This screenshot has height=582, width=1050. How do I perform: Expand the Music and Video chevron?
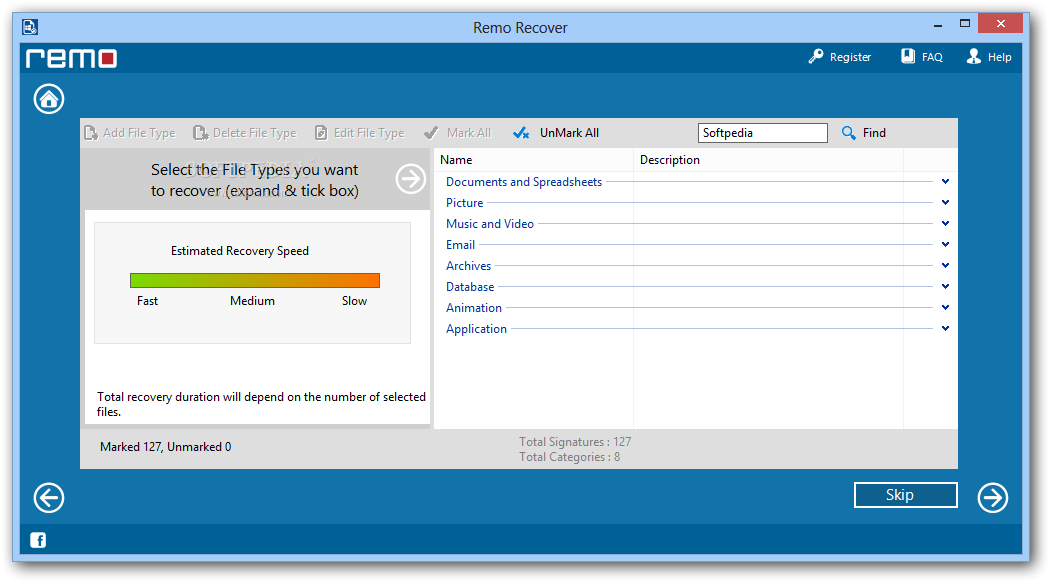(x=945, y=223)
